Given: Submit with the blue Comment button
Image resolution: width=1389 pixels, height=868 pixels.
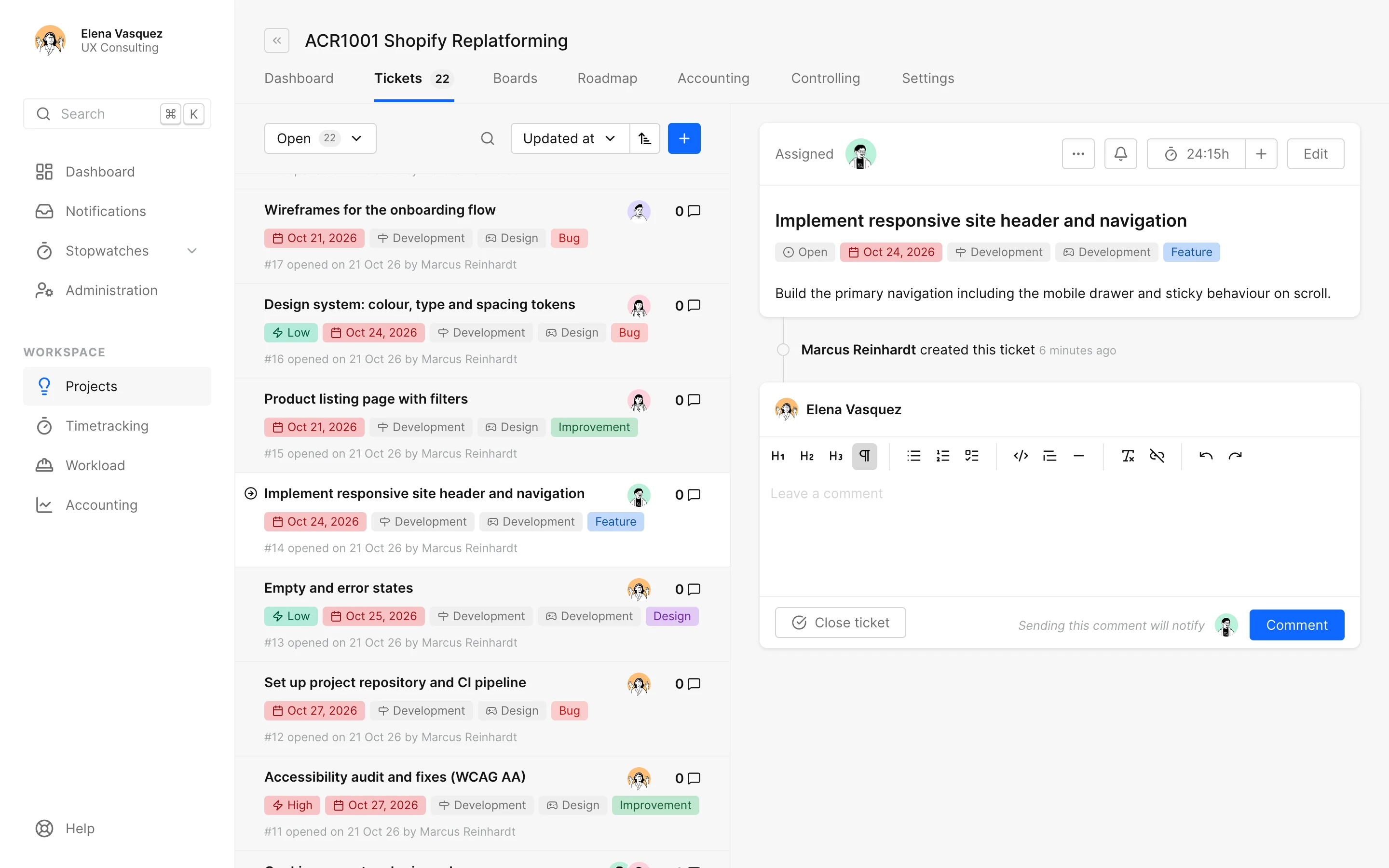Looking at the screenshot, I should [x=1296, y=624].
